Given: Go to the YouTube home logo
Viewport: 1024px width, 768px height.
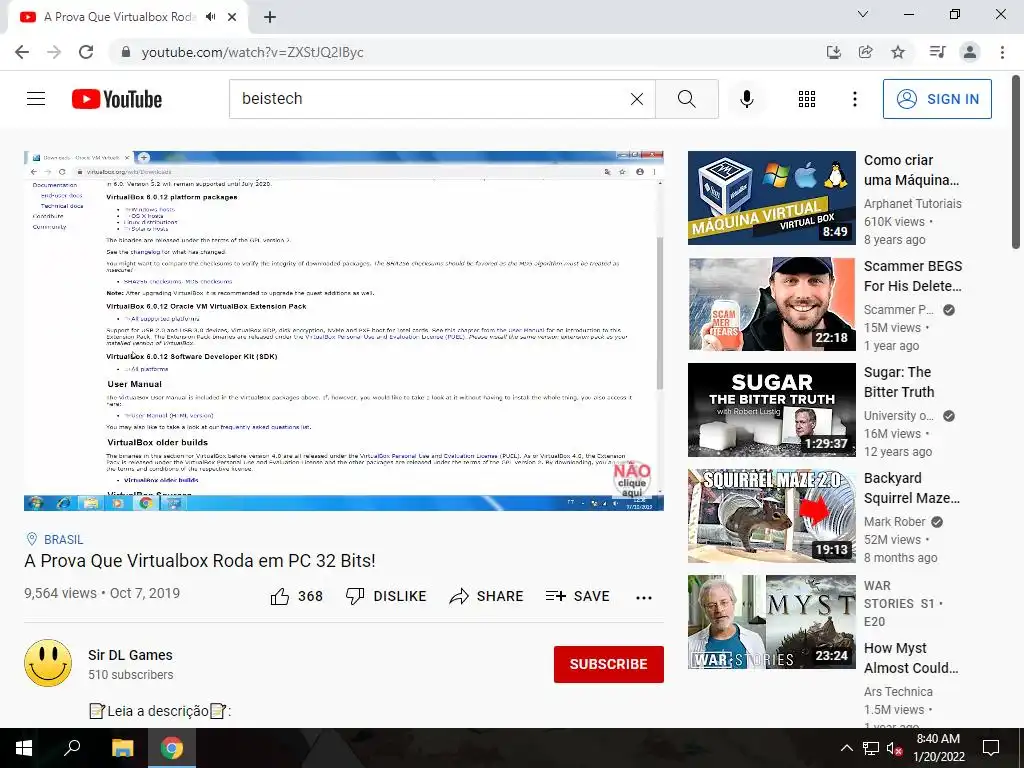Looking at the screenshot, I should click(117, 99).
